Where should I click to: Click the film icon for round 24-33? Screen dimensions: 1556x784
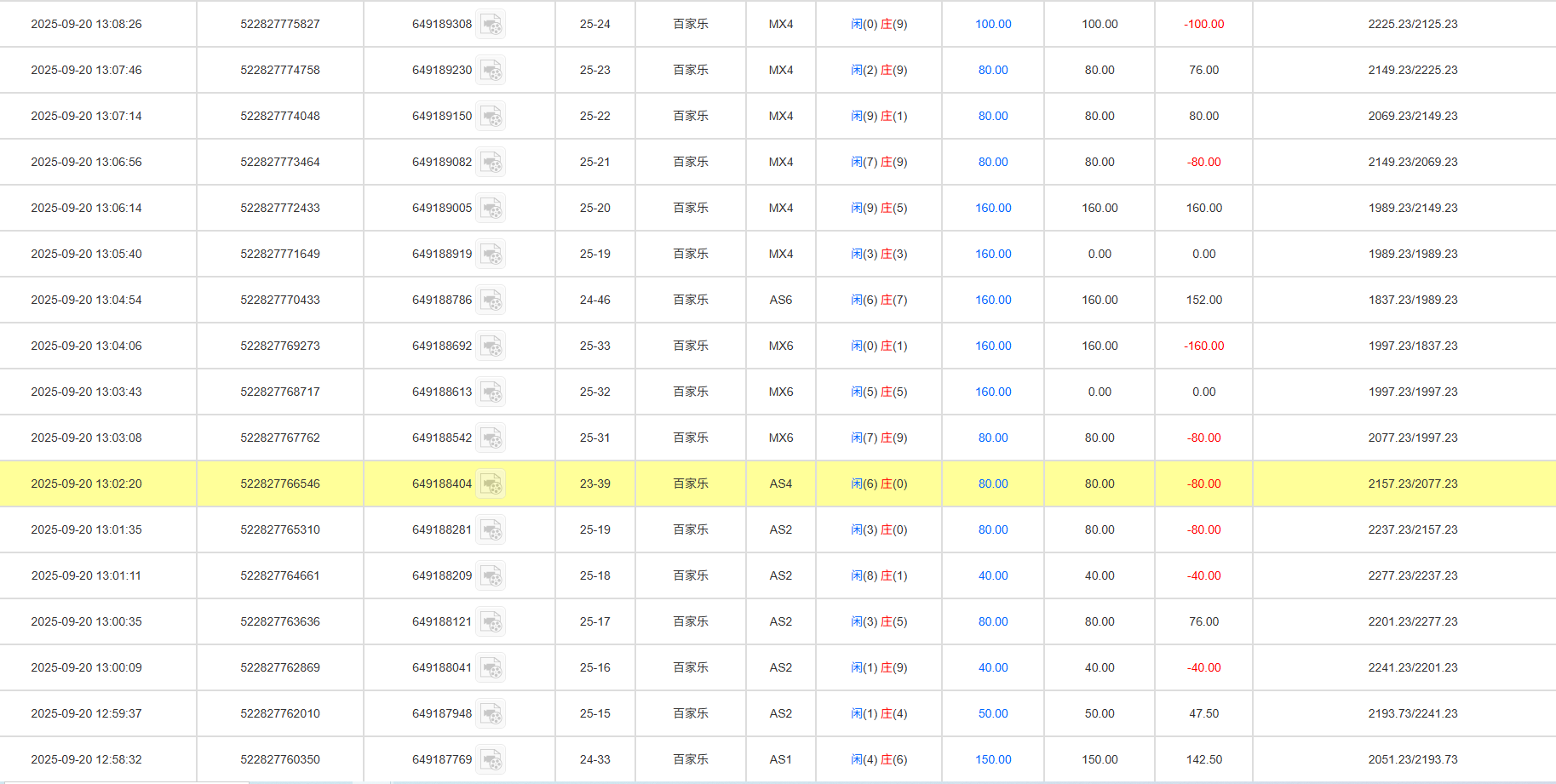[x=491, y=759]
